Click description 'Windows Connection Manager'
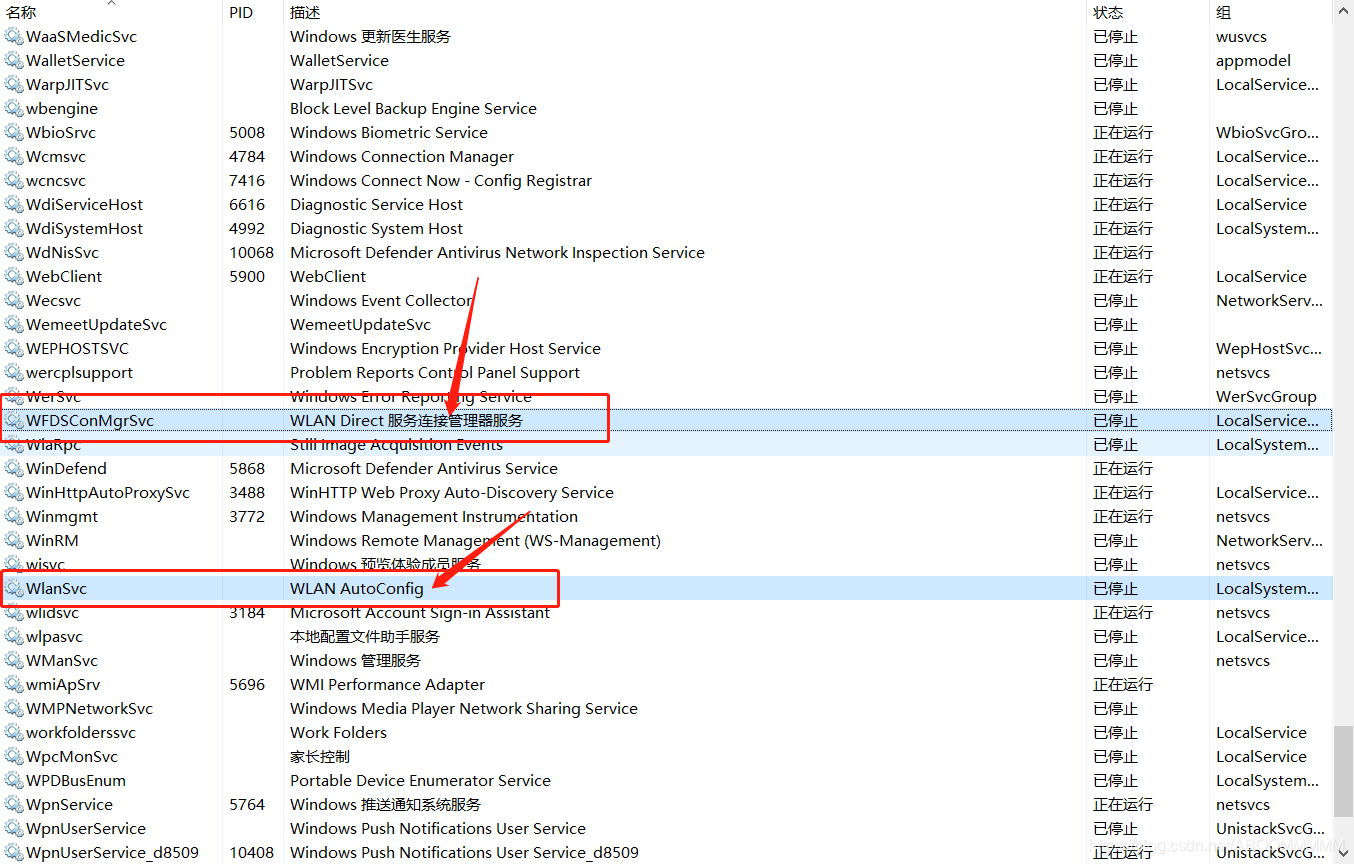 pos(402,156)
